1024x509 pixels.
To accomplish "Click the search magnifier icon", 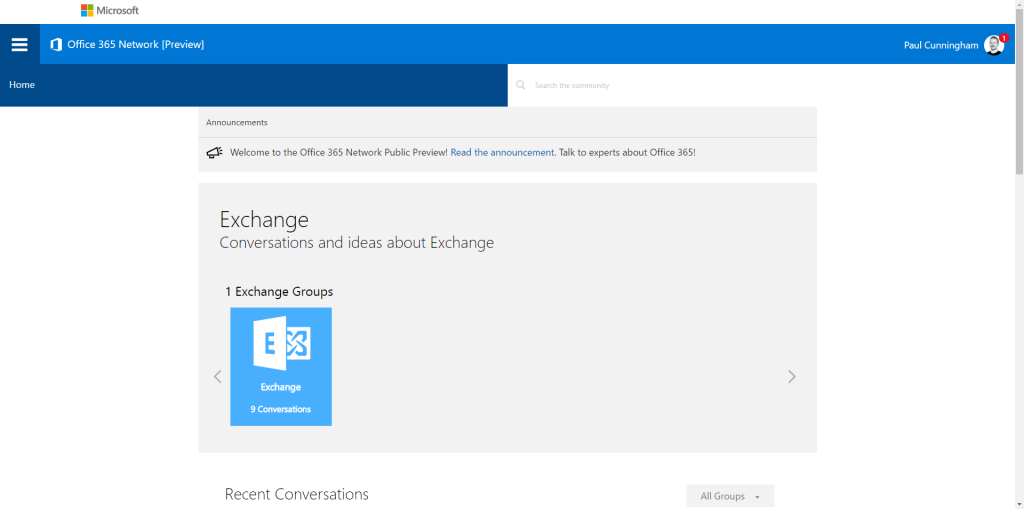I will coord(520,85).
